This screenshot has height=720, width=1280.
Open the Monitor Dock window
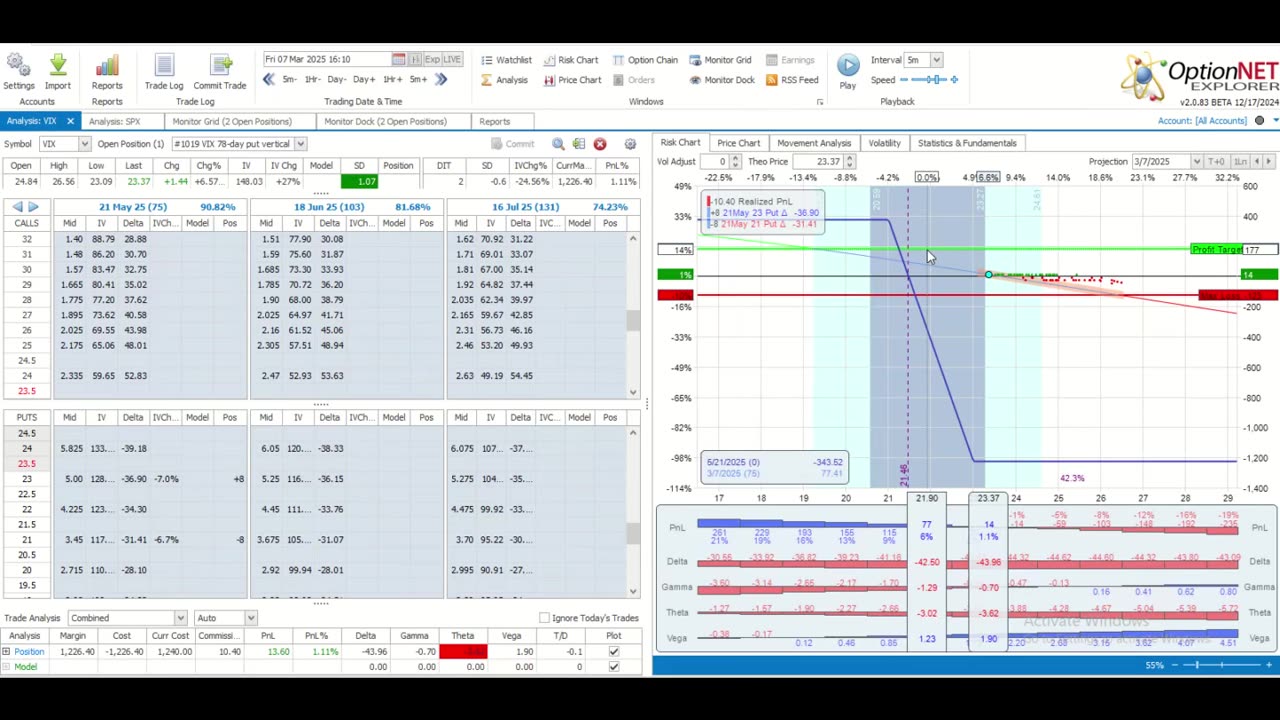(x=720, y=80)
